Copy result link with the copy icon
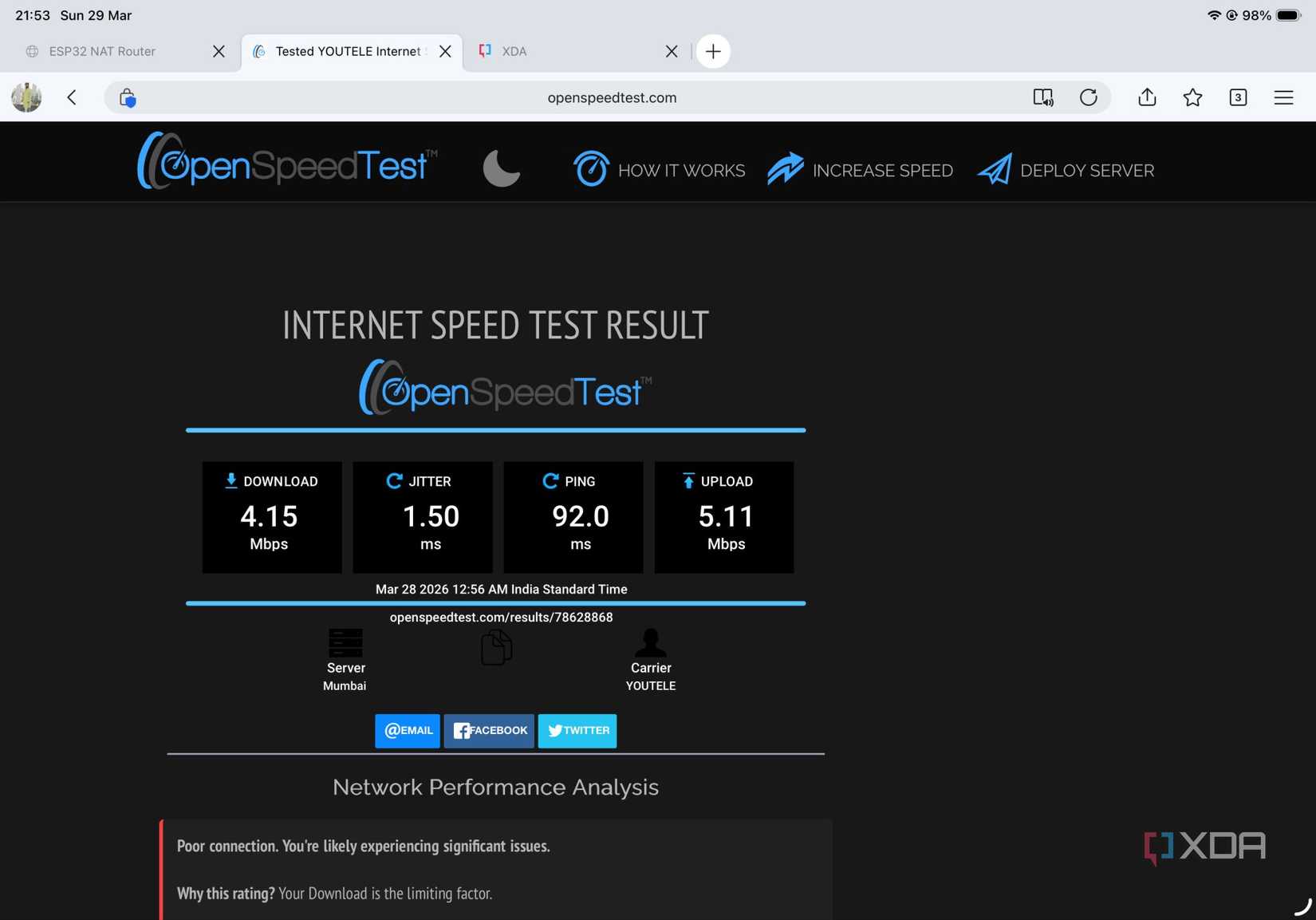 [496, 647]
